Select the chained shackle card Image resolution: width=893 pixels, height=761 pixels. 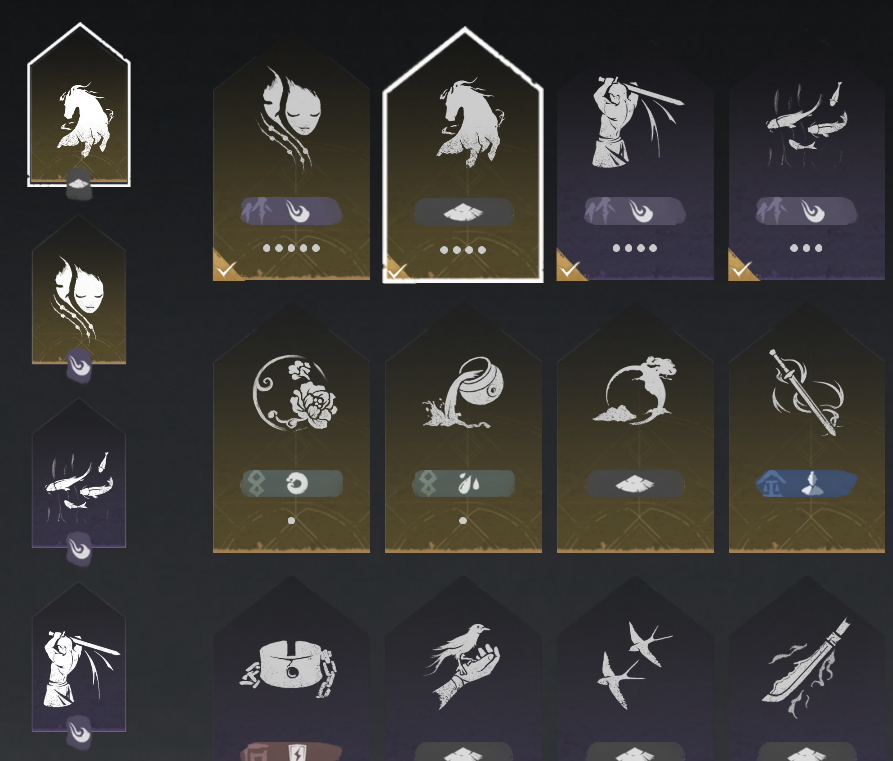(291, 669)
